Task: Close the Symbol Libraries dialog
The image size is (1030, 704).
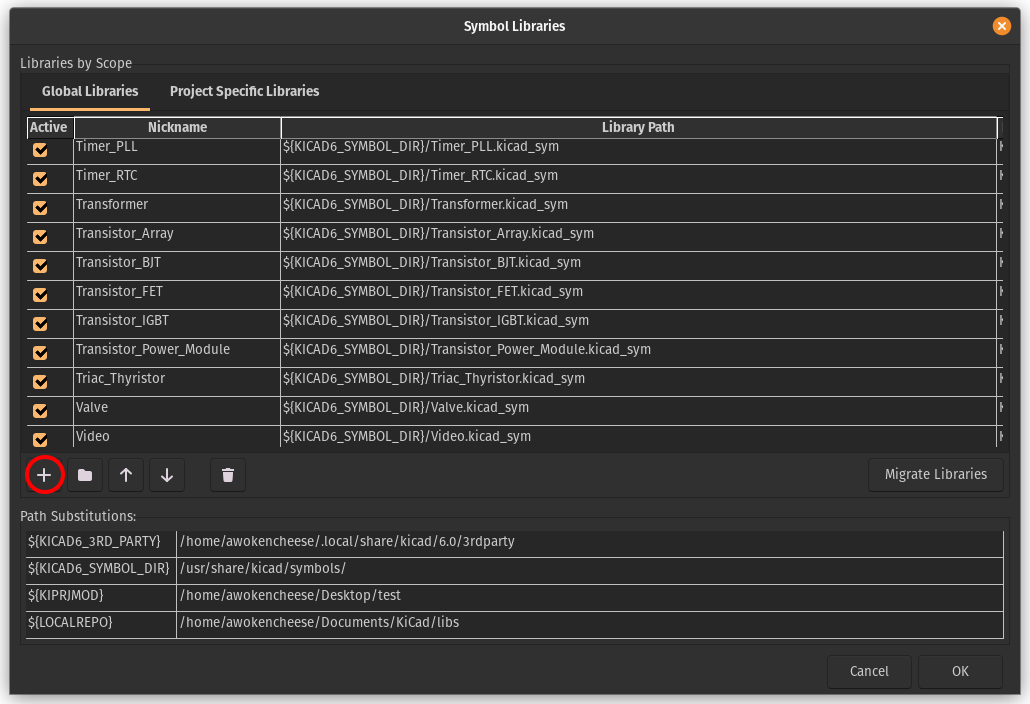Action: coord(1001,26)
